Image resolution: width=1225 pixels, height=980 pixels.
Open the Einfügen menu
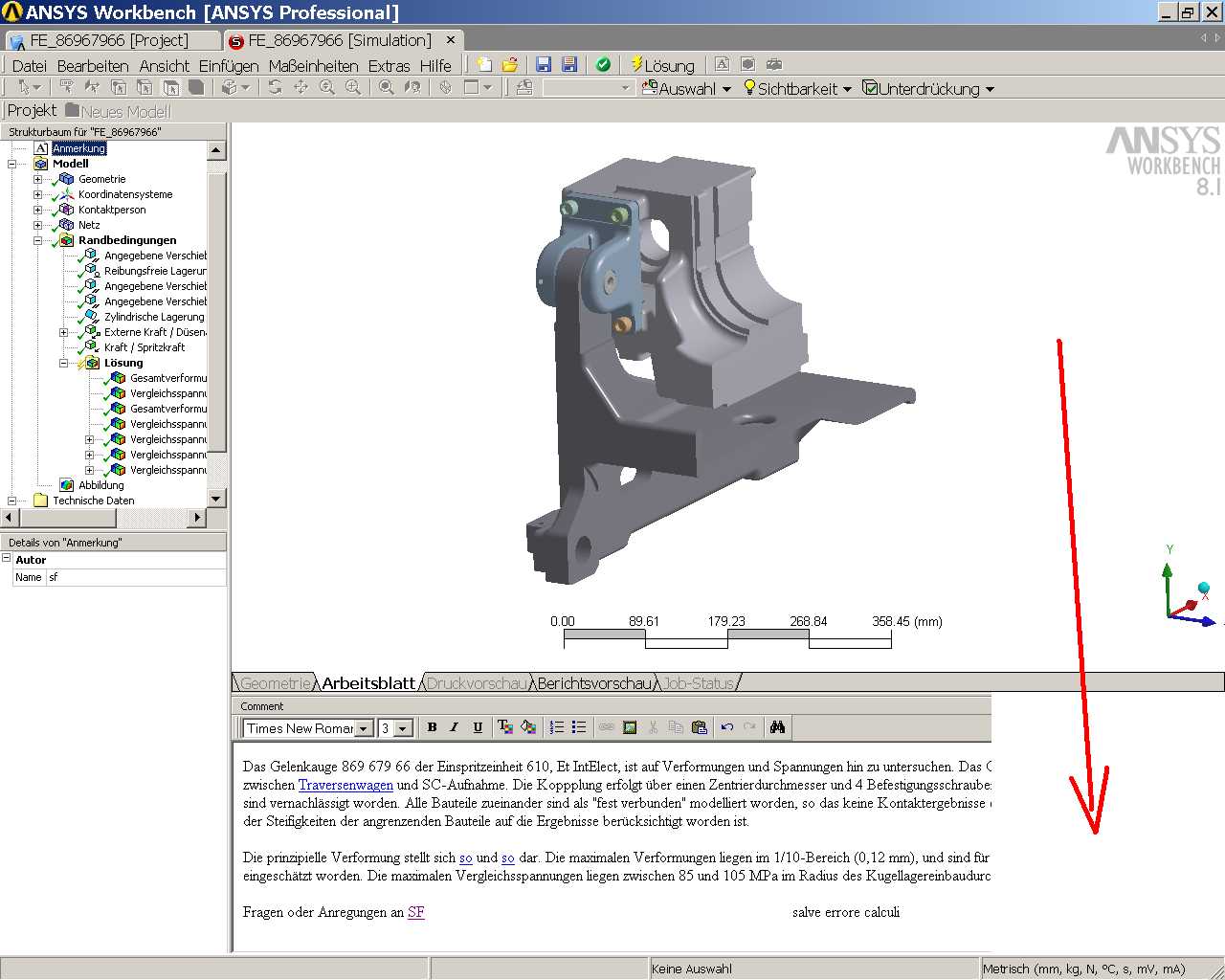229,65
